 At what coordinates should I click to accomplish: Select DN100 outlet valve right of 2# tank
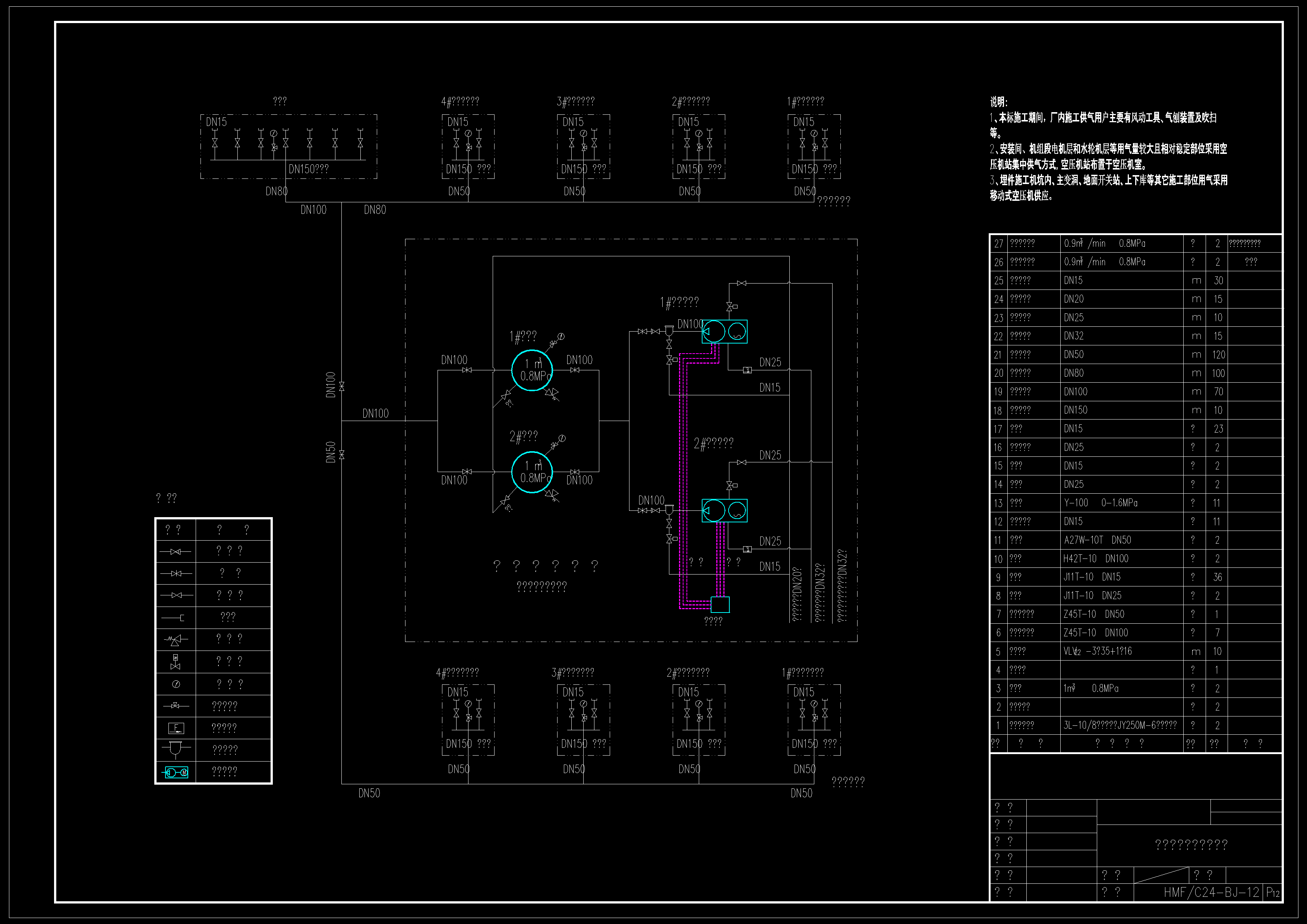(575, 472)
